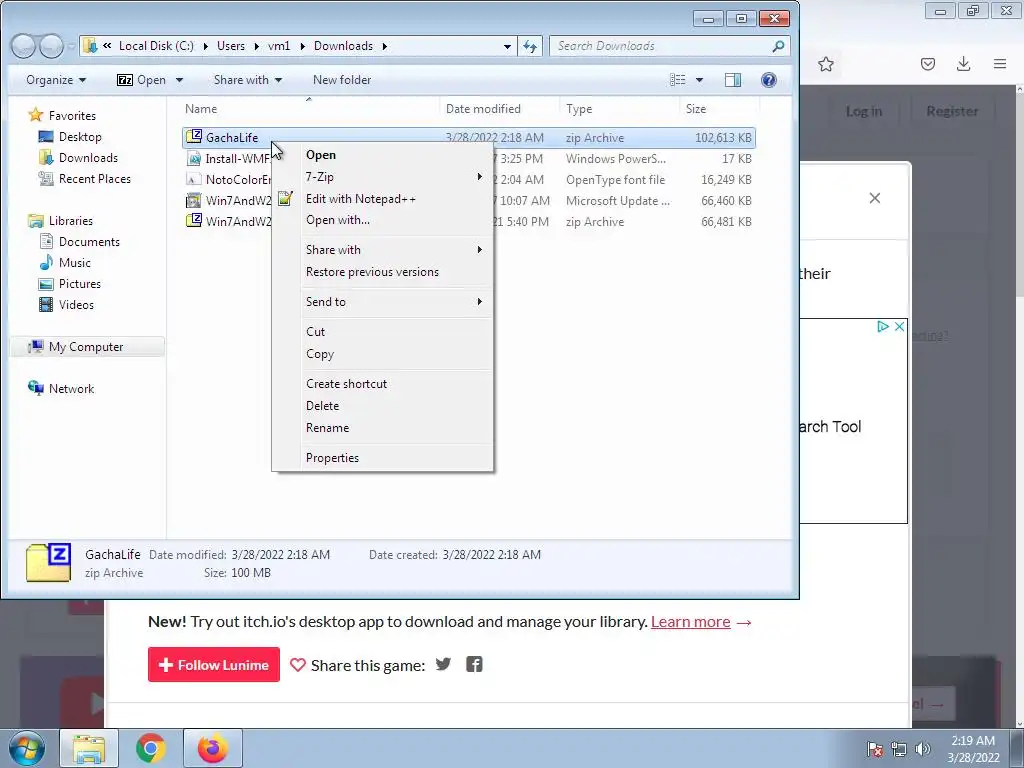Image resolution: width=1024 pixels, height=768 pixels.
Task: Click the Follow Lunime button
Action: 214,664
